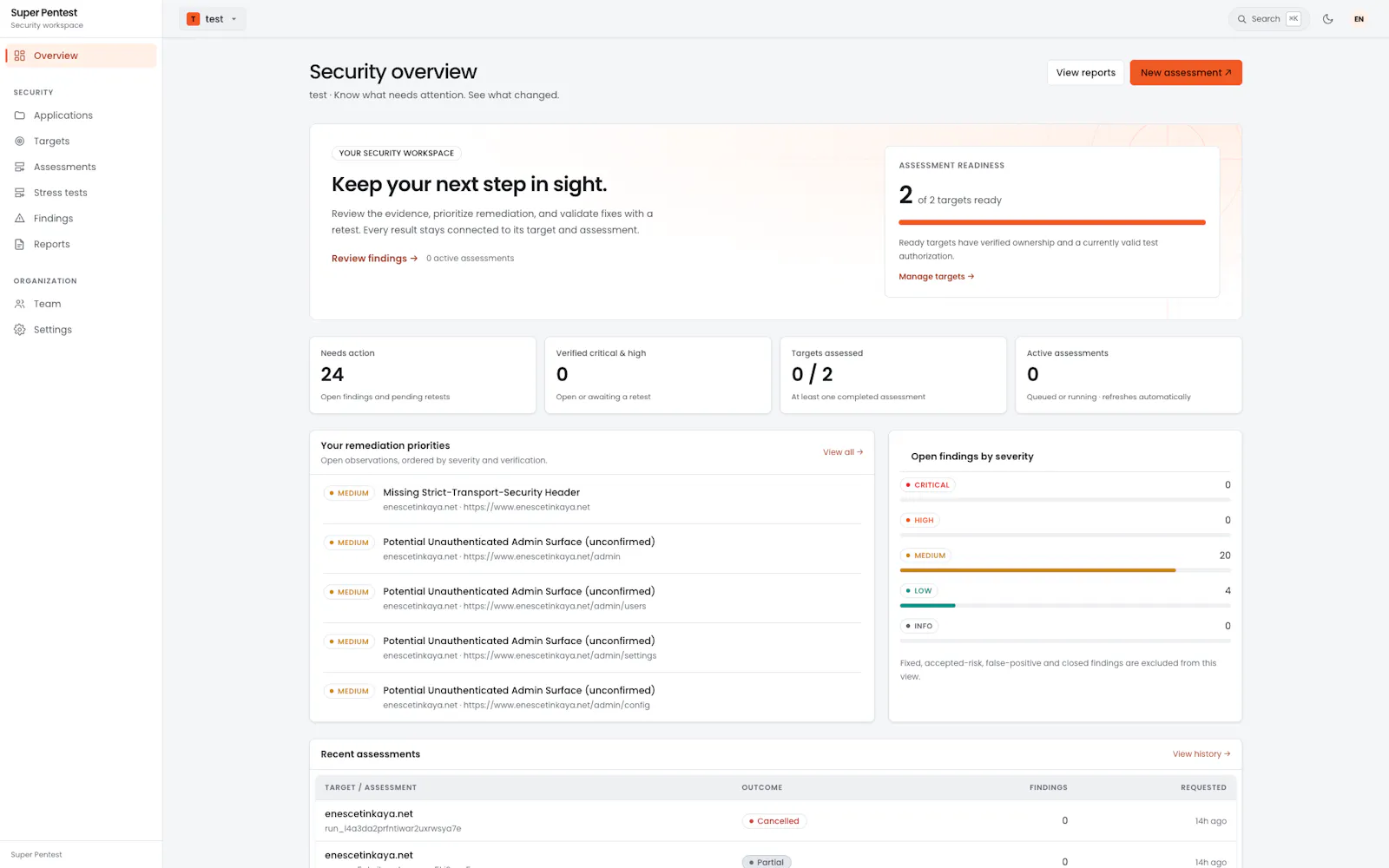The image size is (1389, 868).
Task: Click the Findings warning triangle icon
Action: (x=19, y=219)
